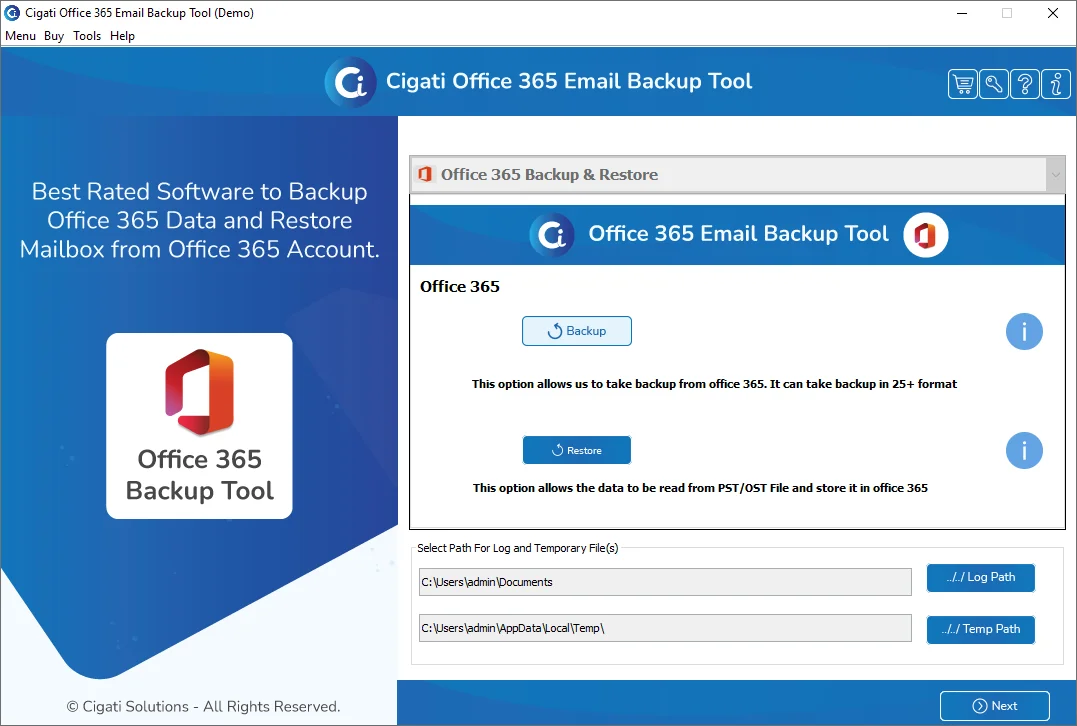Click the Cigati Solutions copyright text
The height and width of the screenshot is (726, 1077).
[x=203, y=706]
